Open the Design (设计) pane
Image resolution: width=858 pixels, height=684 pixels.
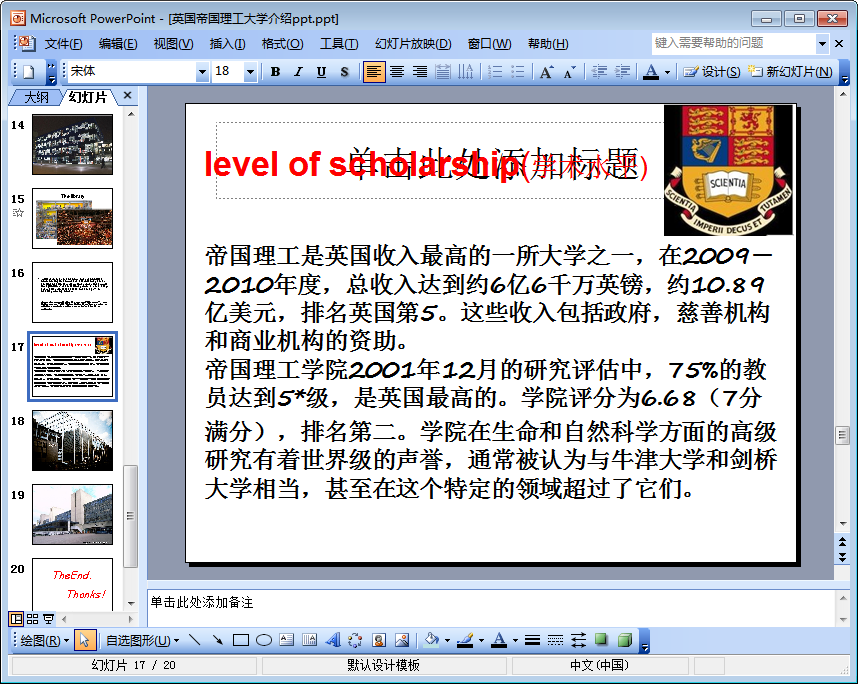(711, 72)
